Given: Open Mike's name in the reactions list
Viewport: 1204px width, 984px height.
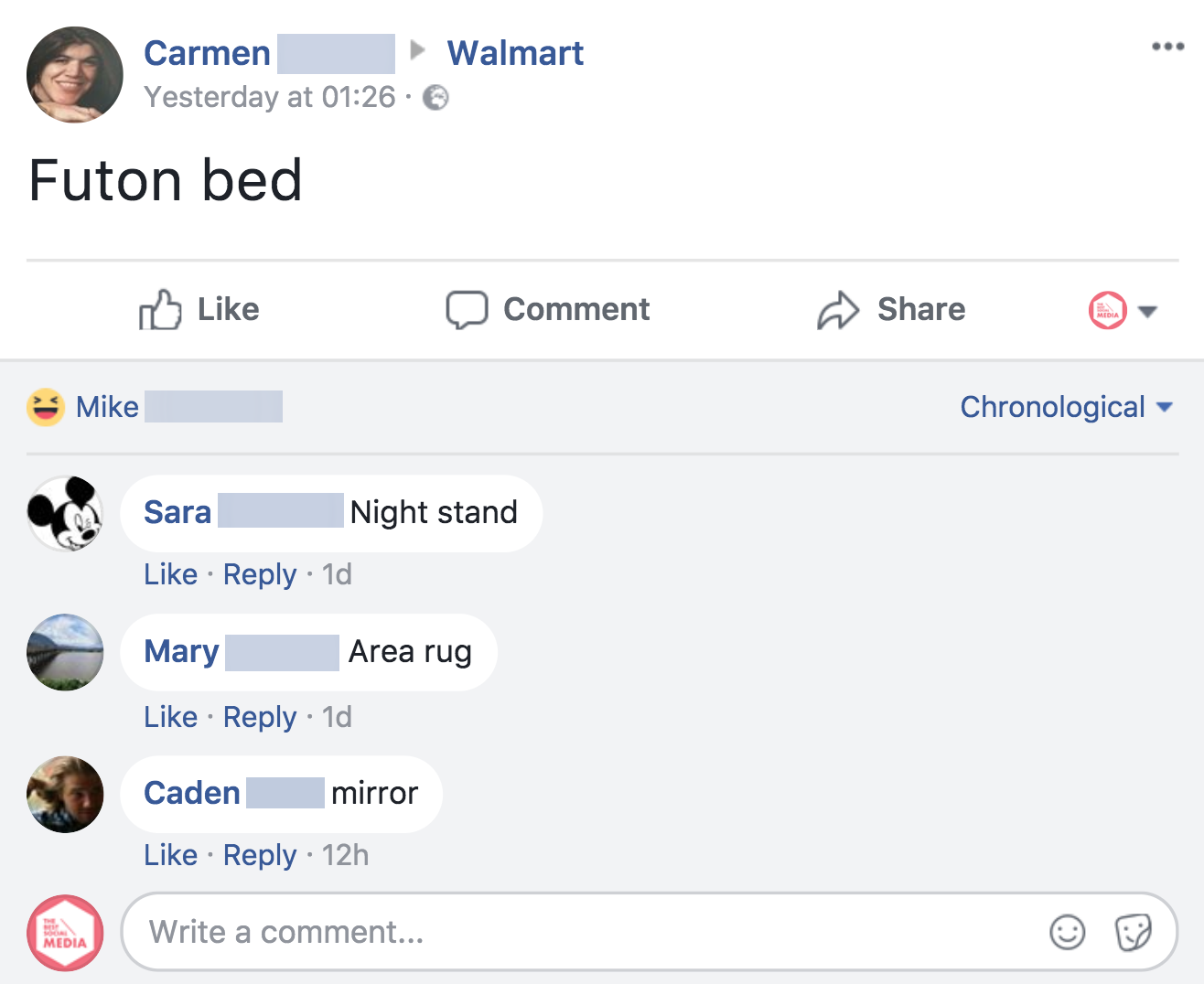Looking at the screenshot, I should click(108, 407).
